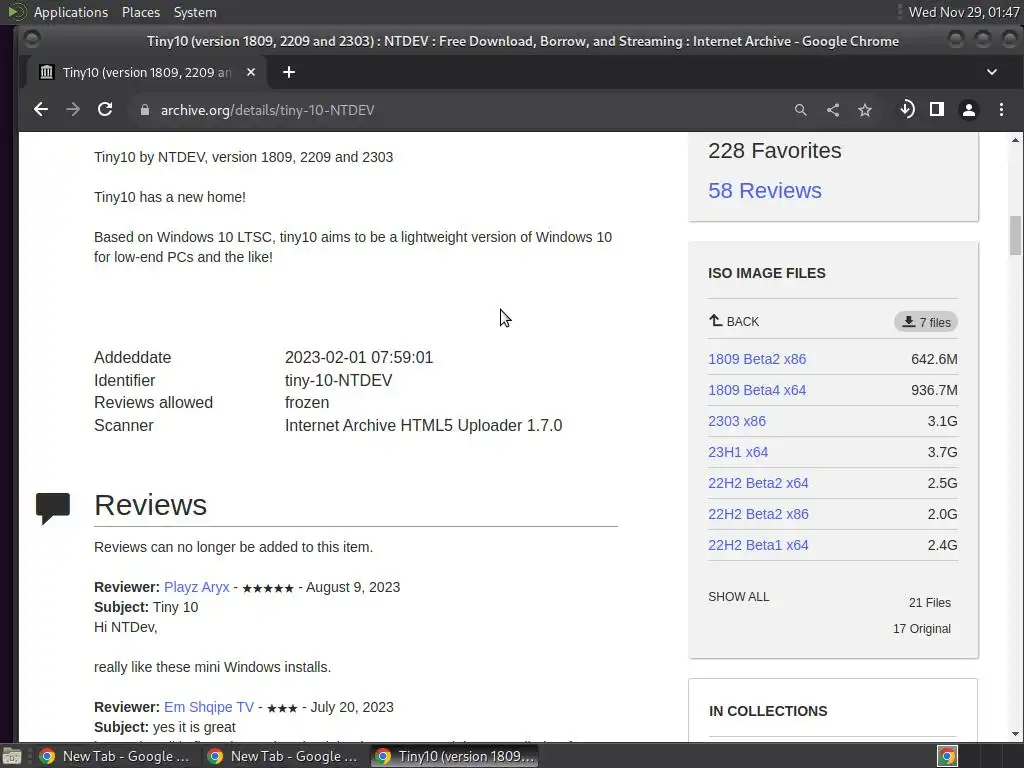Click the identifier value tiny-10-NTDEV
The width and height of the screenshot is (1024, 768).
pyautogui.click(x=338, y=380)
